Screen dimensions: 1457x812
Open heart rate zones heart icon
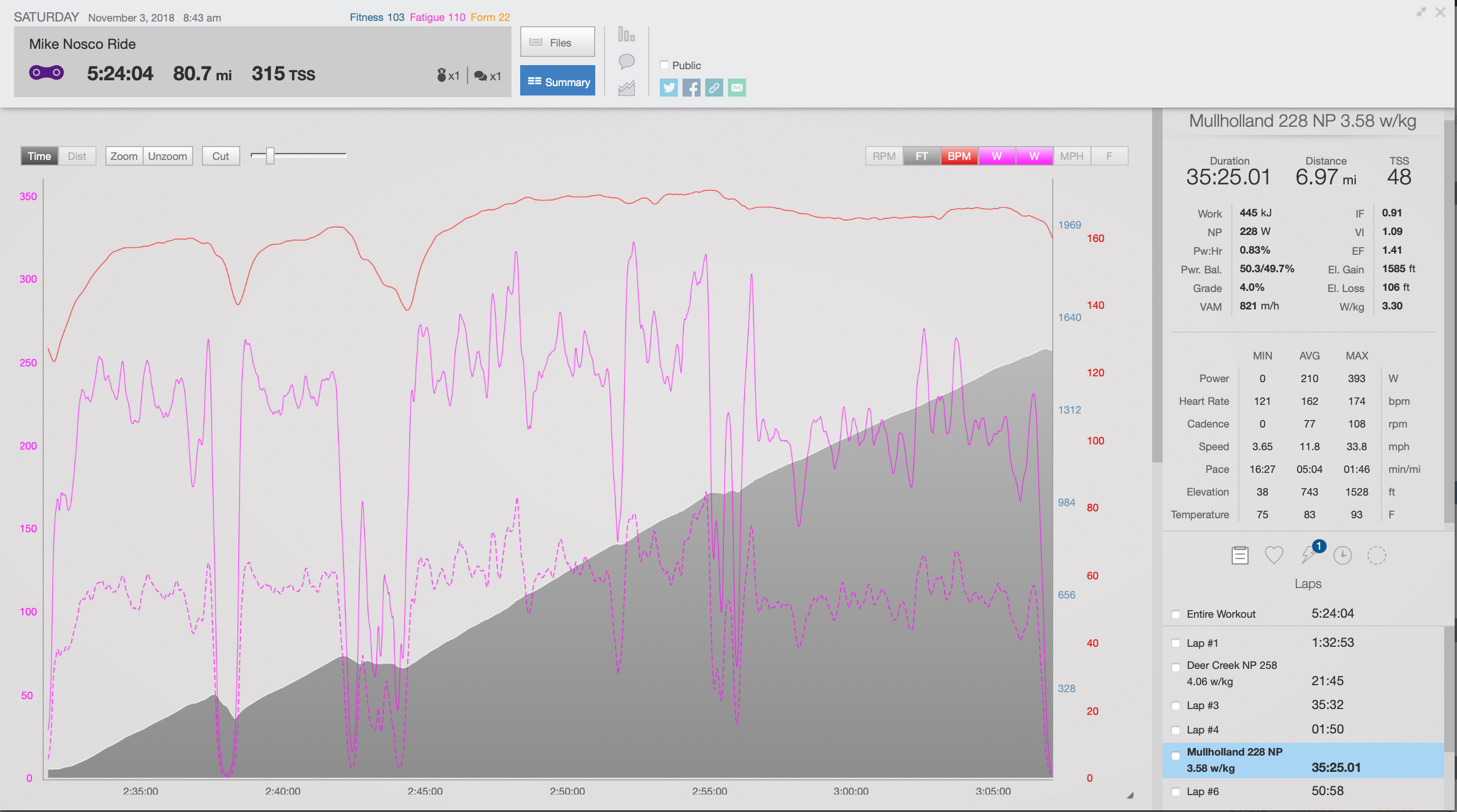click(1274, 555)
